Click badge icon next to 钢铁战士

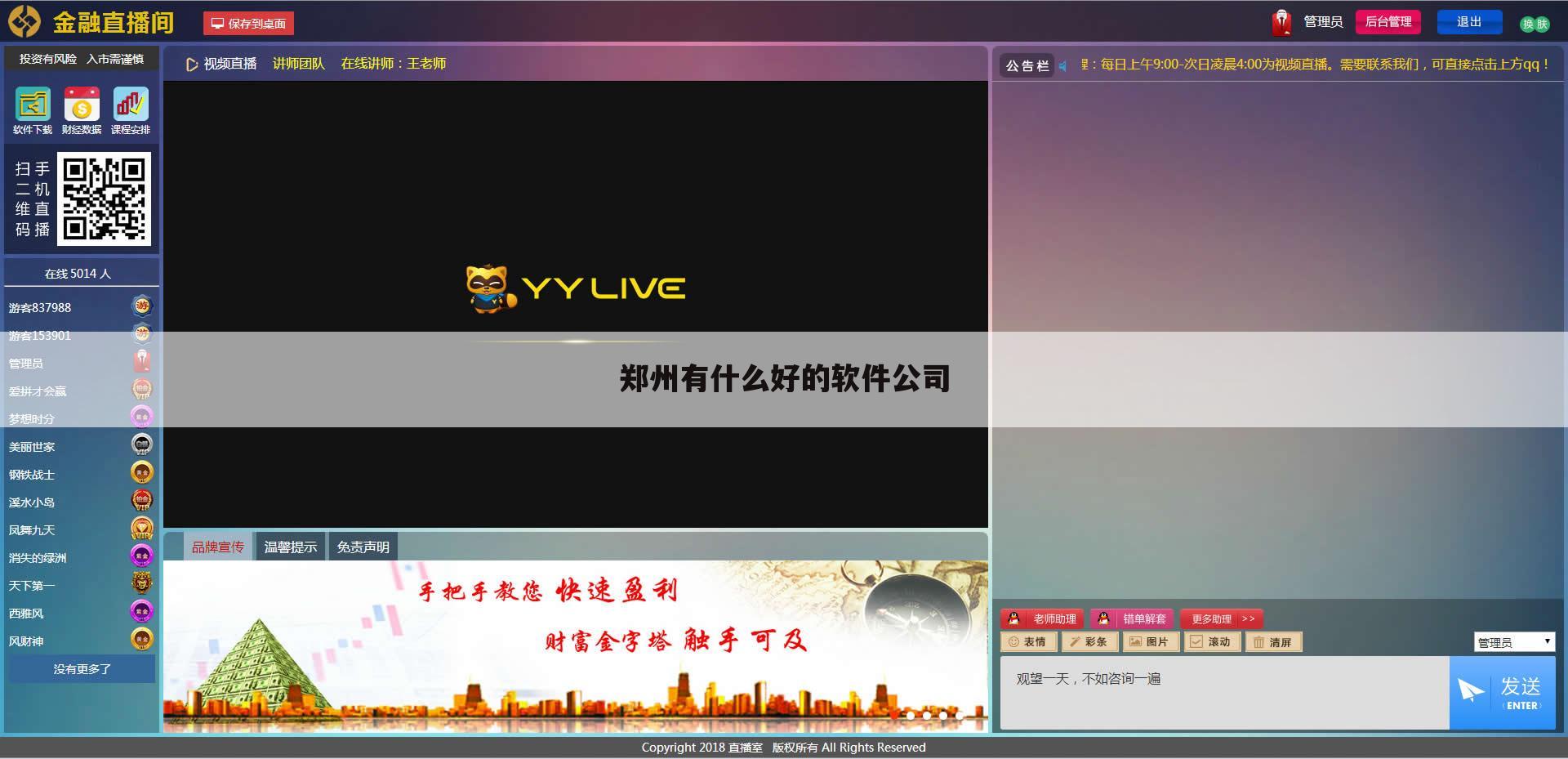point(142,473)
